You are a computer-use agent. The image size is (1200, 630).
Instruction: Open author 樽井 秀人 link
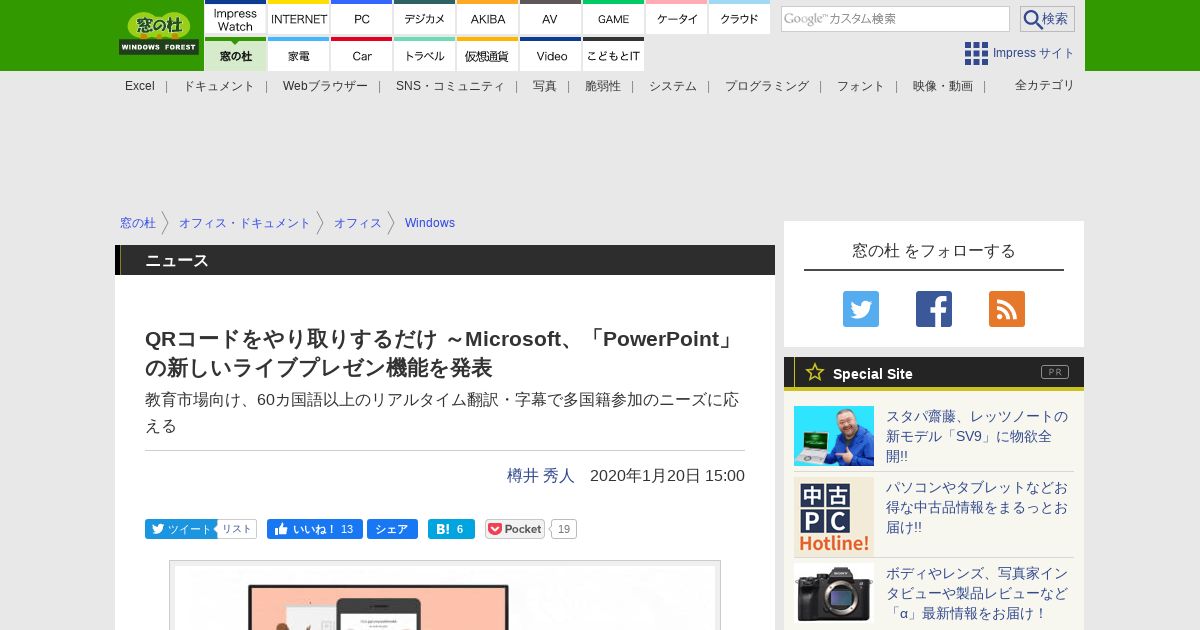tap(541, 476)
